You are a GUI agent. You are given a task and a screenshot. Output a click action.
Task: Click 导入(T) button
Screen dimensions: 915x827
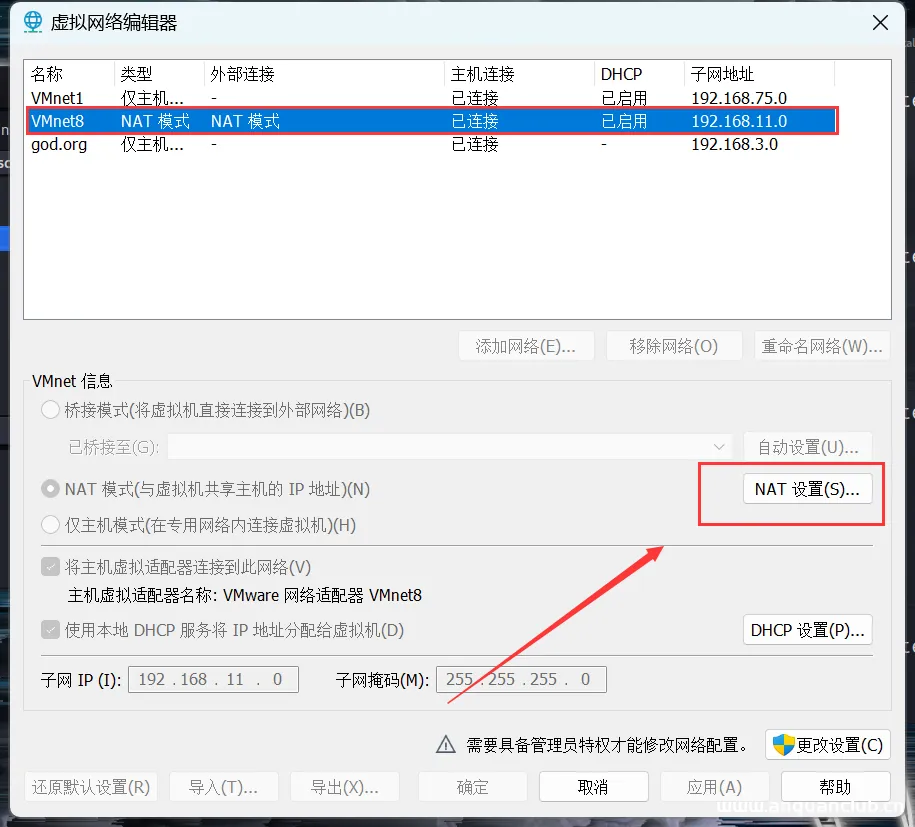223,786
